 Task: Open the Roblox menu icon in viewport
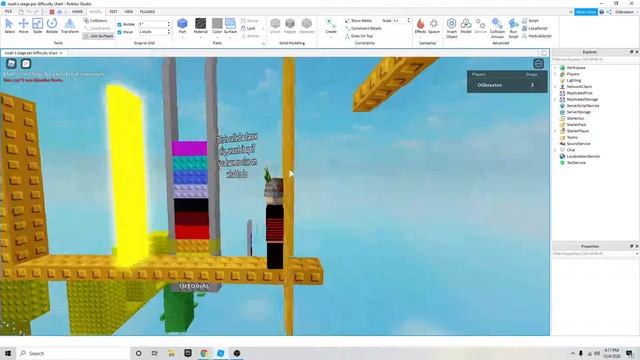click(11, 64)
